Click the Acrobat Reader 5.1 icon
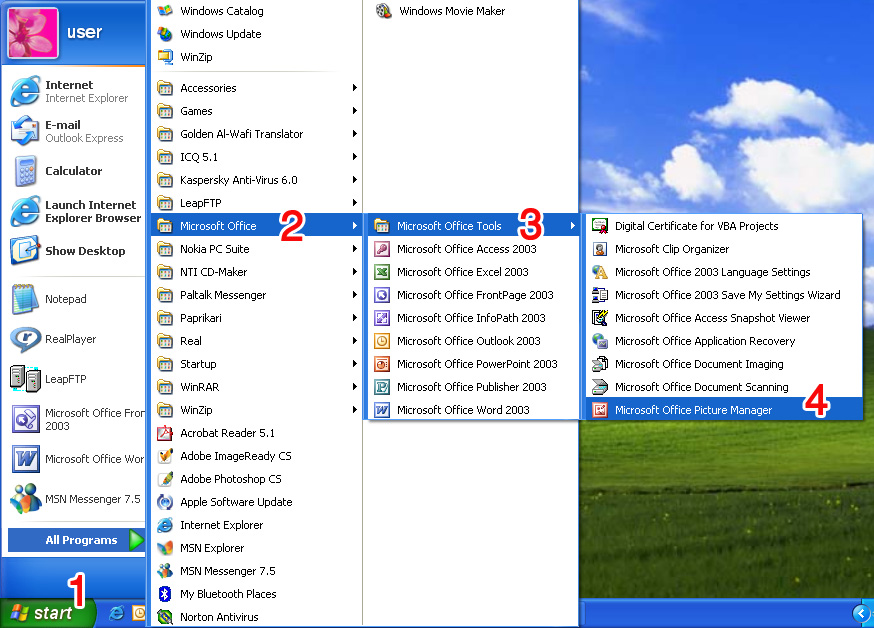Screen dimensions: 874x628 point(165,433)
